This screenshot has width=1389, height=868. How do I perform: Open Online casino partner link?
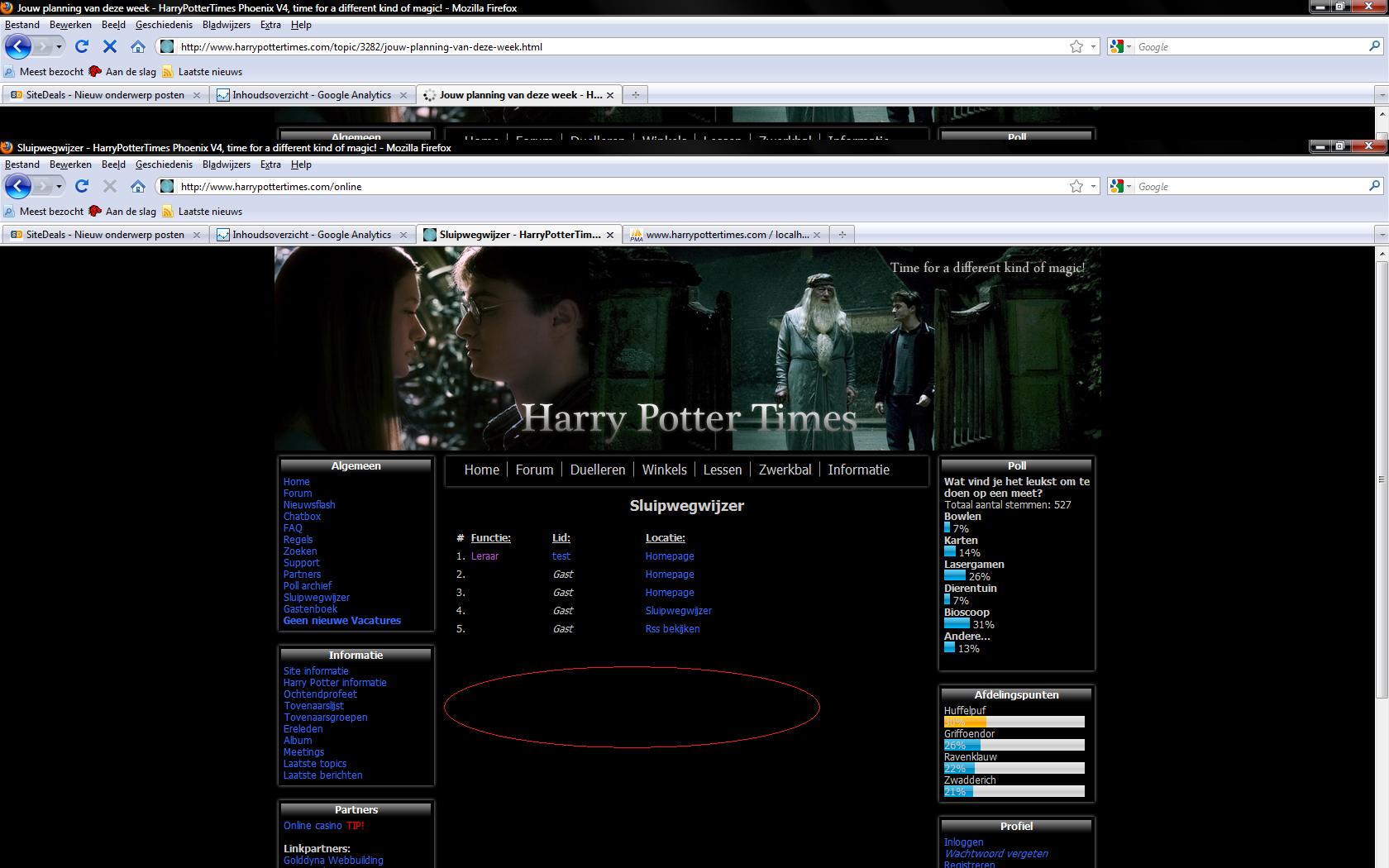[x=313, y=826]
